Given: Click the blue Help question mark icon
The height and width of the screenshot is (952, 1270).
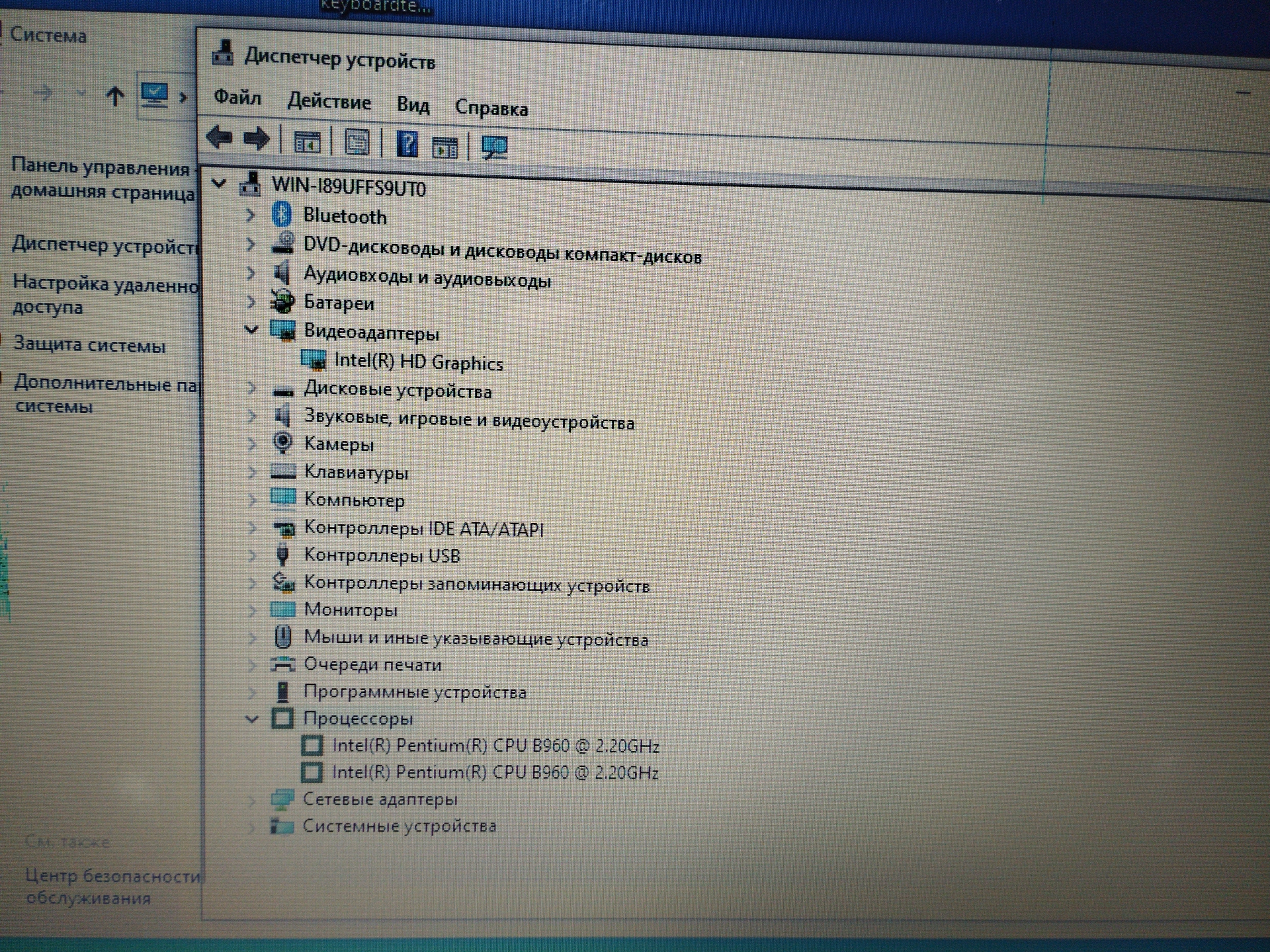Looking at the screenshot, I should [407, 143].
